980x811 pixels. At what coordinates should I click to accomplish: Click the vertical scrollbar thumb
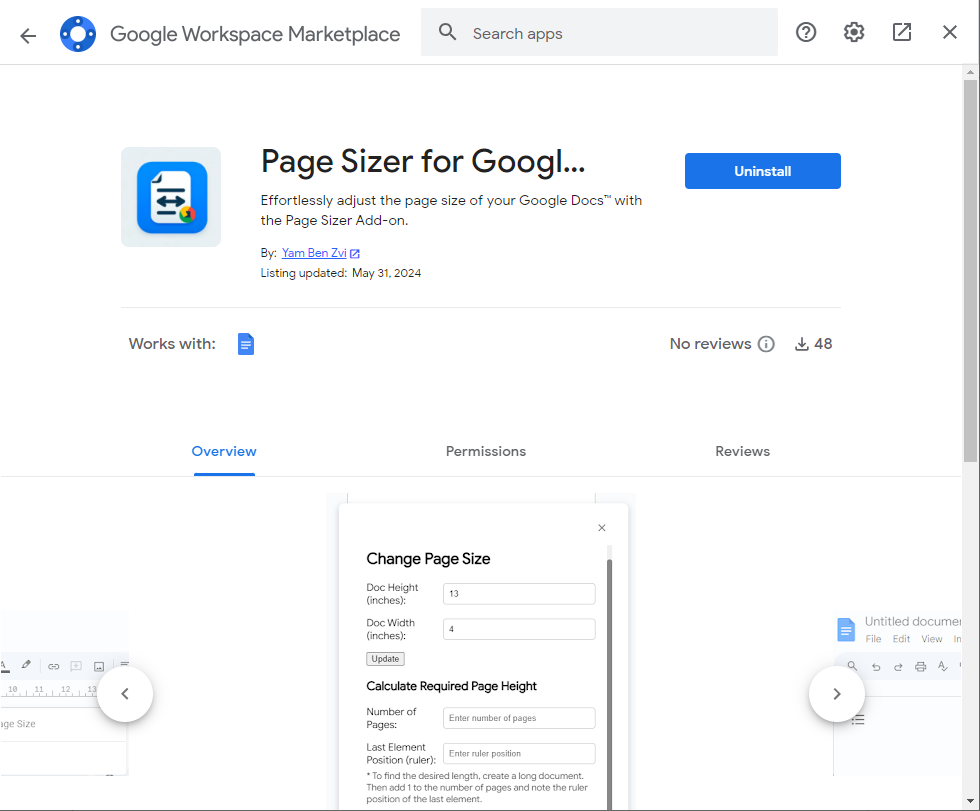point(970,271)
